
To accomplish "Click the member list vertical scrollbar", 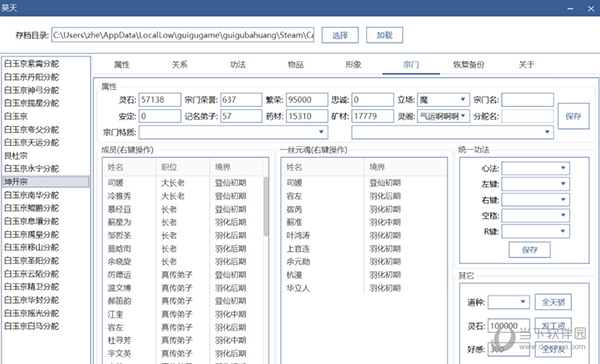I will [266, 207].
